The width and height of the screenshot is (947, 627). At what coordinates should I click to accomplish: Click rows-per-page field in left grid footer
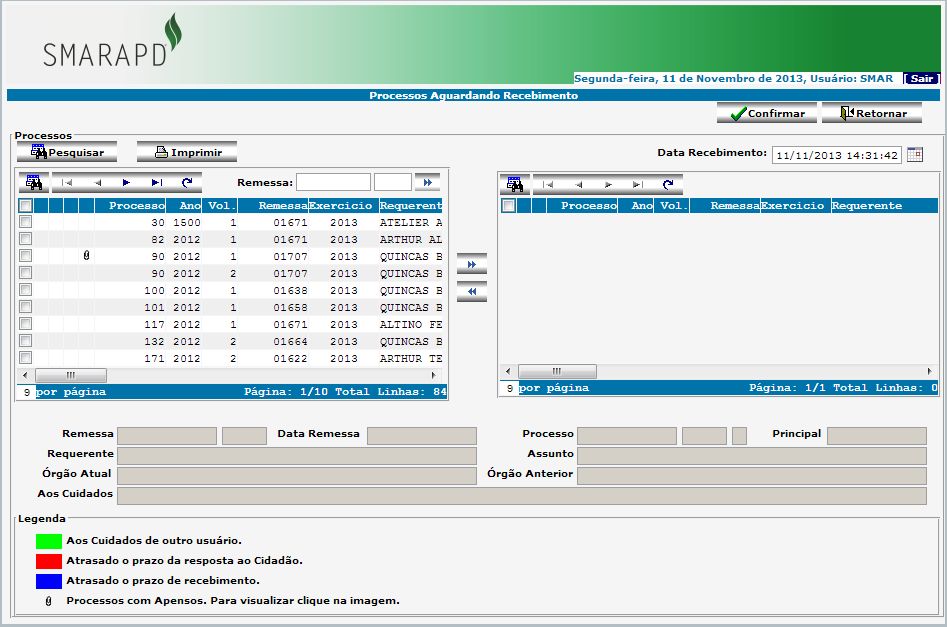[27, 392]
